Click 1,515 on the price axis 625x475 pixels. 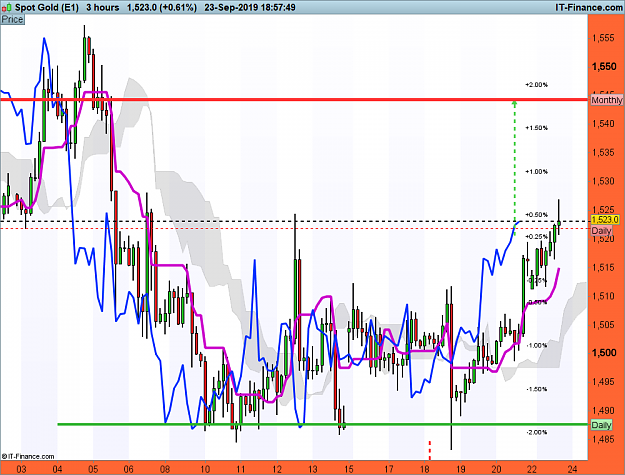[604, 267]
